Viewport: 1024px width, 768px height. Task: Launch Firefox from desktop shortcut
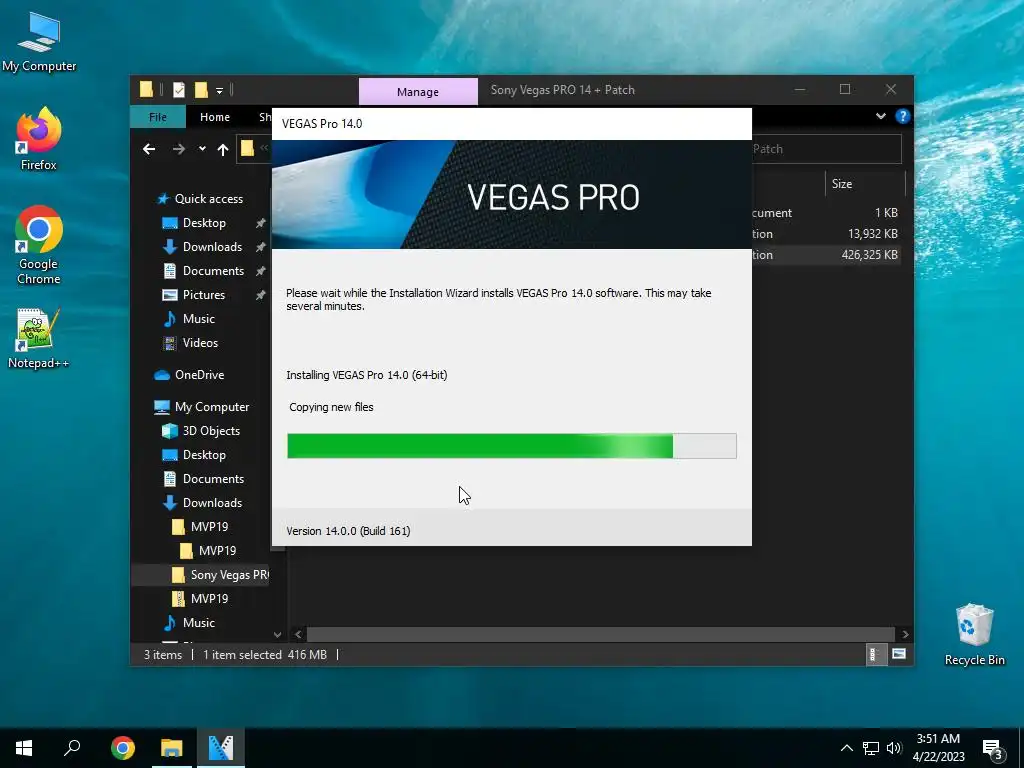pyautogui.click(x=39, y=138)
